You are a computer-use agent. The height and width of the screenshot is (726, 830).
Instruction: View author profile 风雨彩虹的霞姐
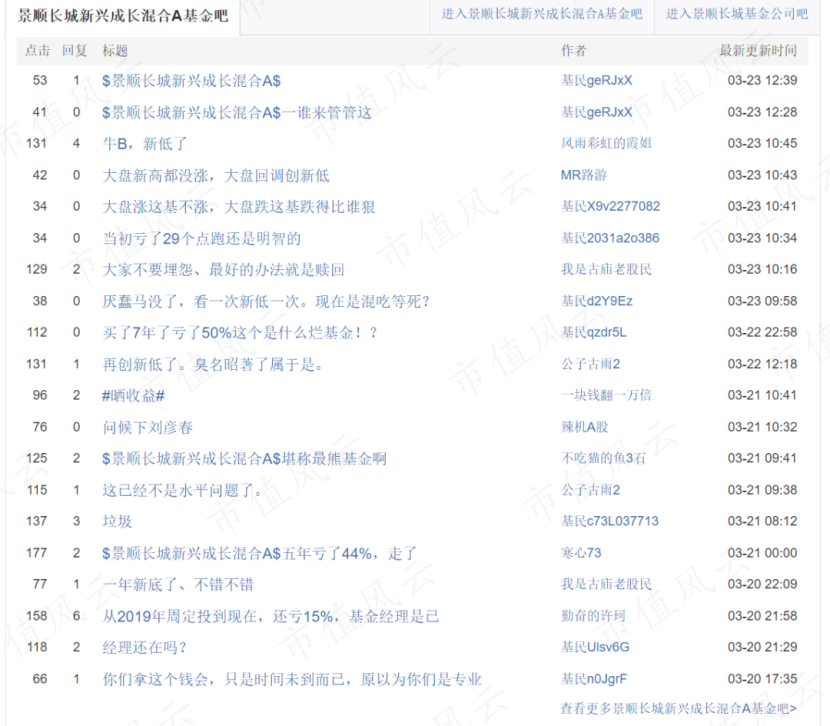point(606,144)
